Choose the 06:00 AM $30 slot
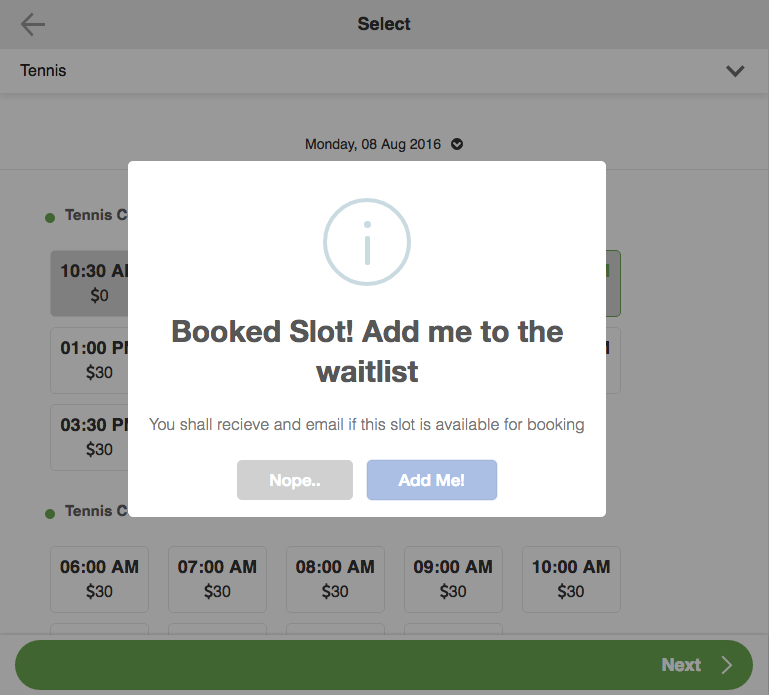Screen dimensions: 769x695 click(99, 578)
